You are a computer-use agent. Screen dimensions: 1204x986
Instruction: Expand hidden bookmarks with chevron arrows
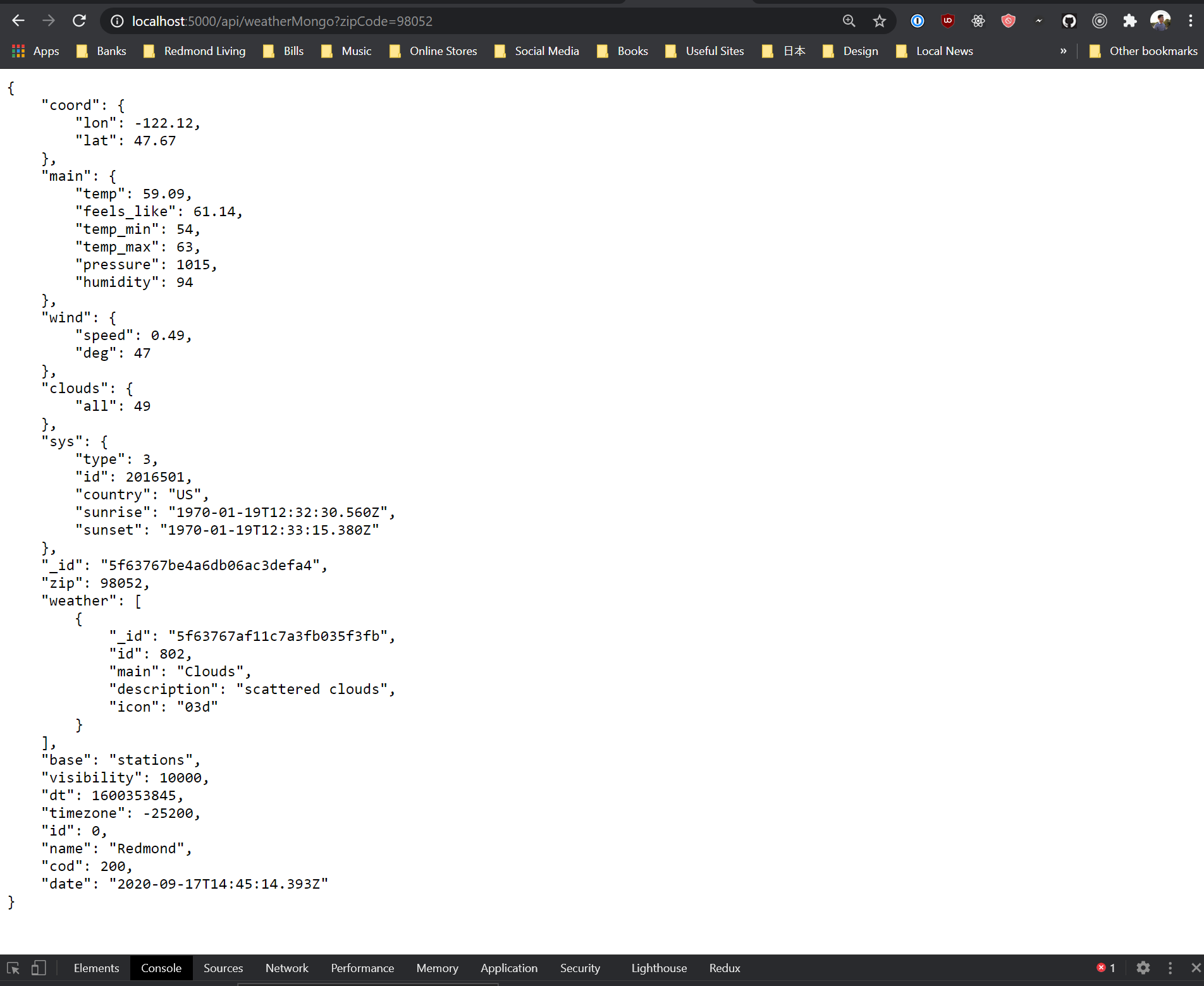tap(1064, 51)
